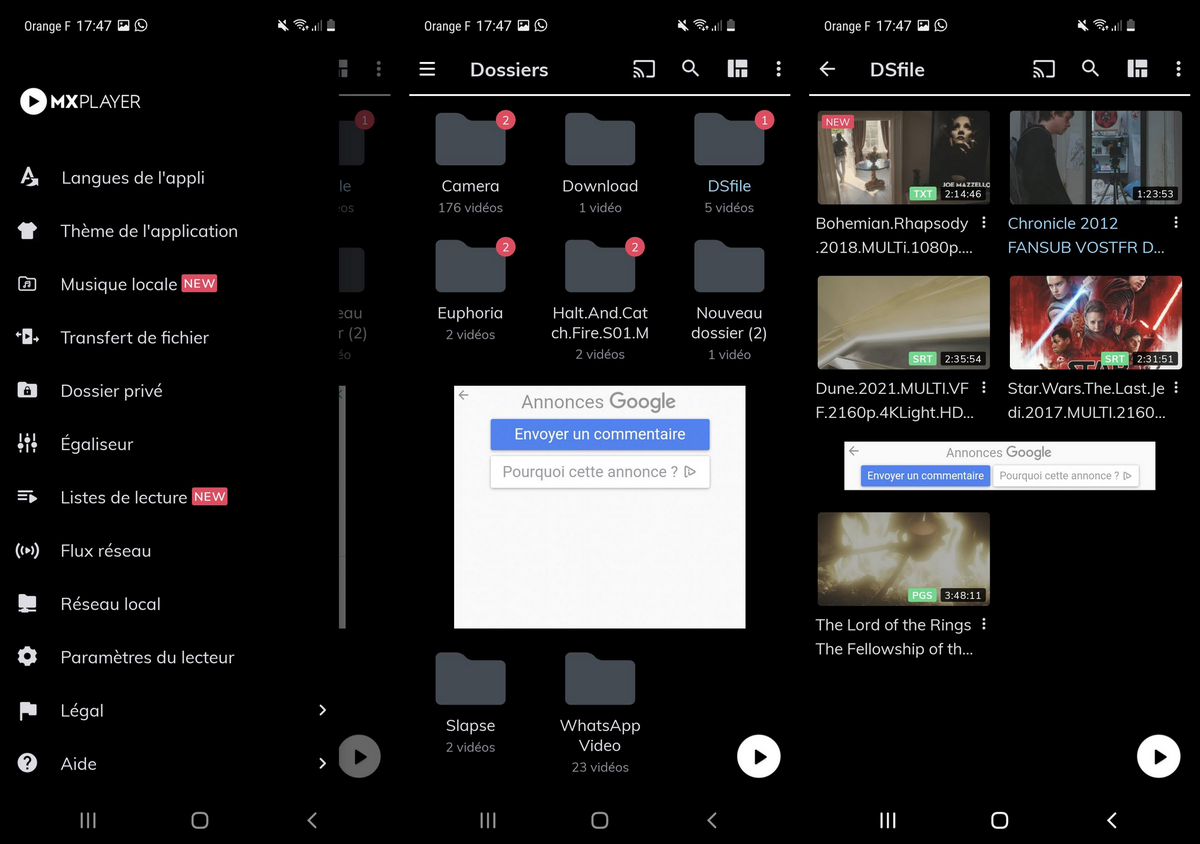Open Réseau local entry
Screen dimensions: 1200x844
point(110,604)
